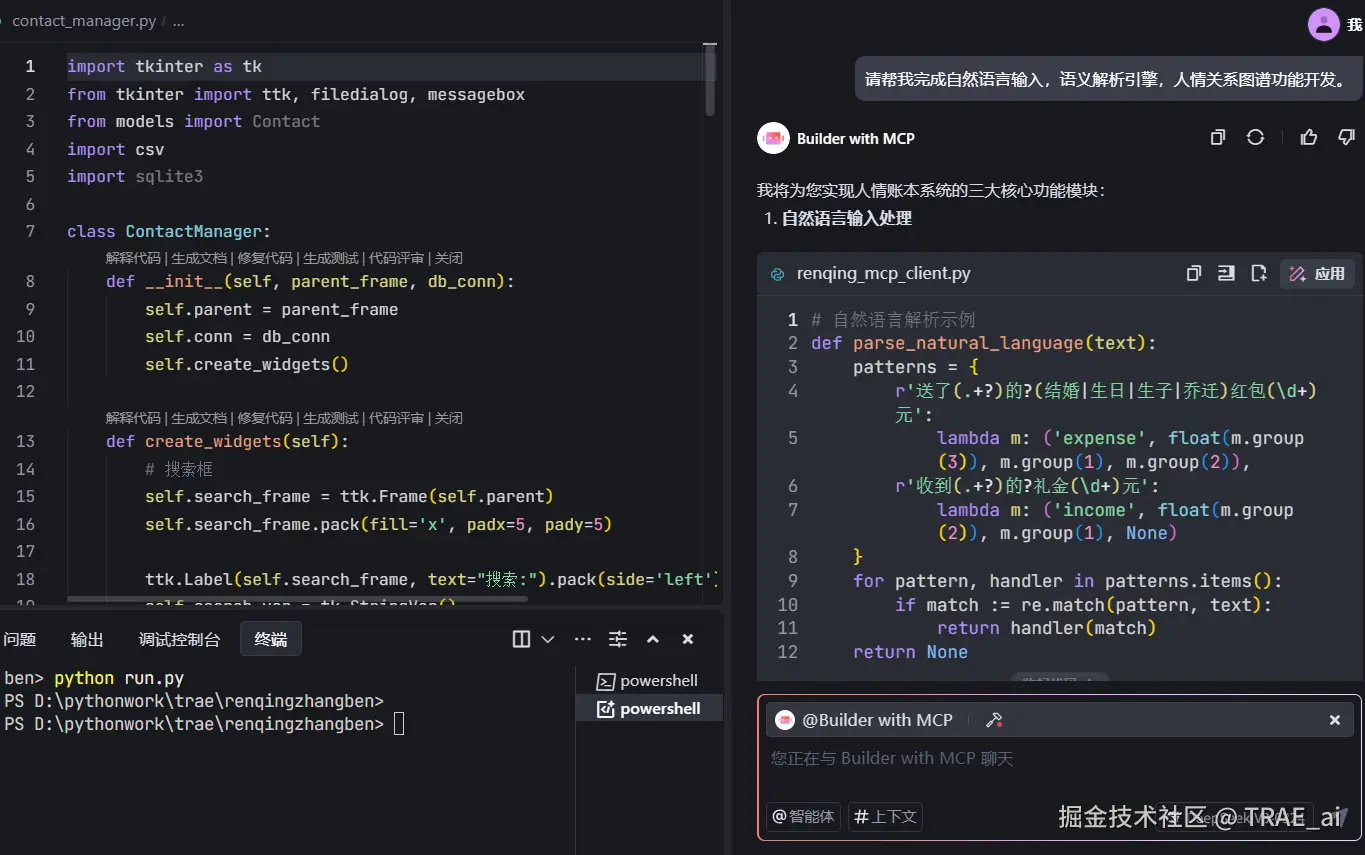Switch to the 输出 tab

pyautogui.click(x=87, y=640)
